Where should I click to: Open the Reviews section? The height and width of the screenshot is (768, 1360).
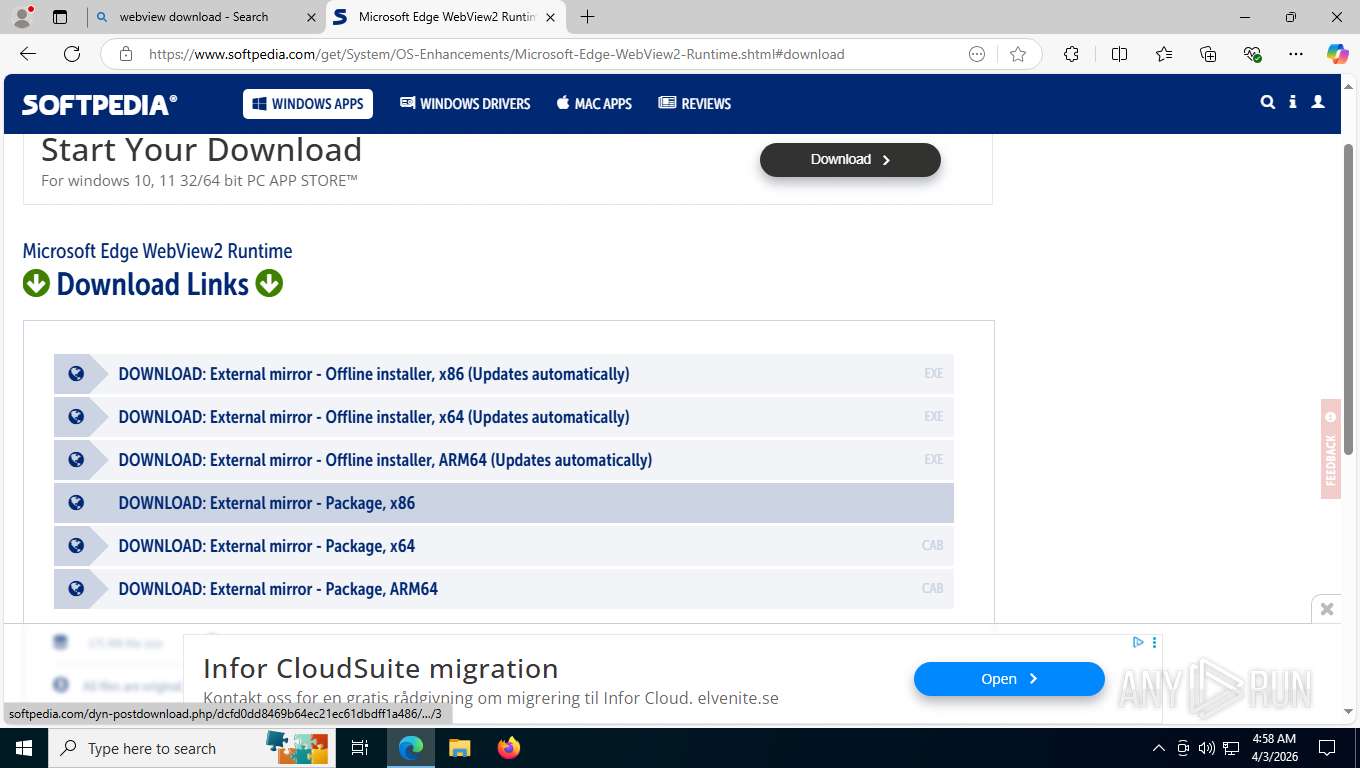tap(695, 104)
